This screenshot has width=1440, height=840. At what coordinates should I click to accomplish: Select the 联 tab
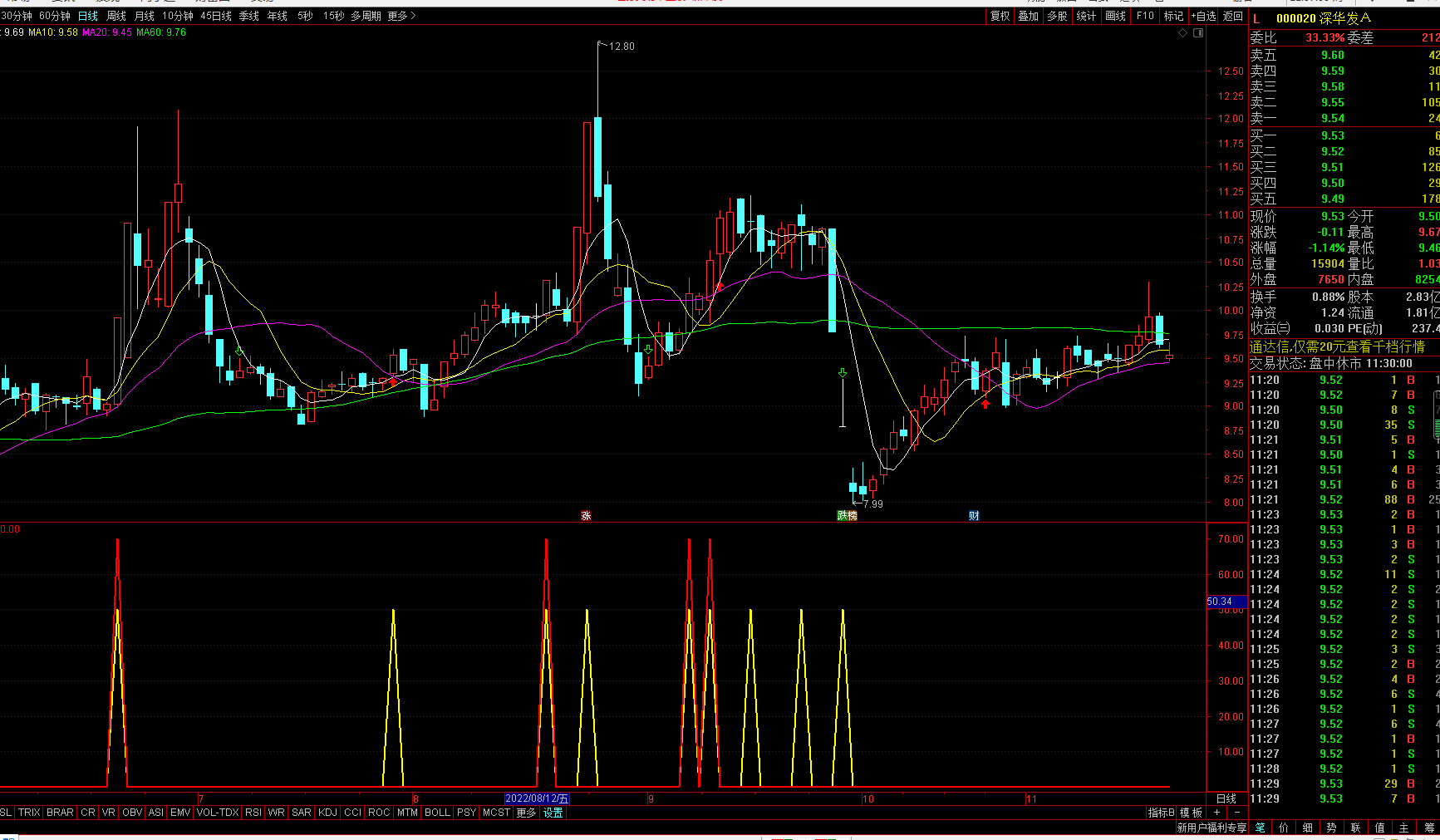pos(1356,828)
